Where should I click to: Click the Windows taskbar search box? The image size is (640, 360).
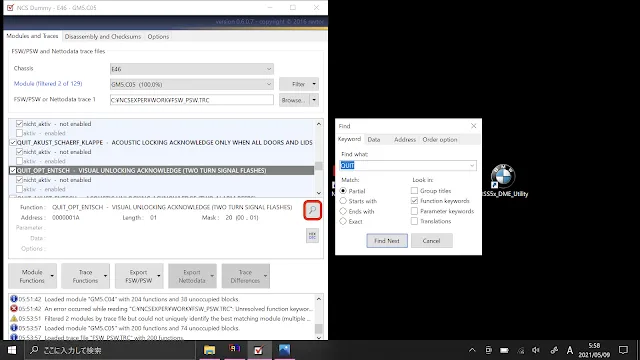pyautogui.click(x=110, y=350)
